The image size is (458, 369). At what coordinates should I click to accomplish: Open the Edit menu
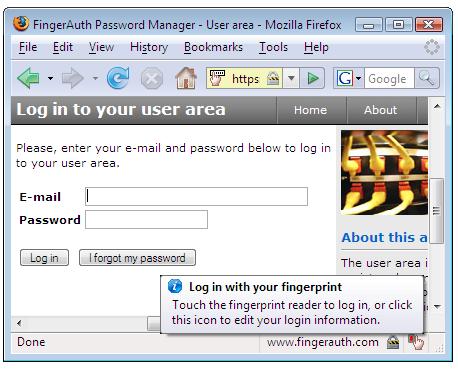pyautogui.click(x=63, y=47)
